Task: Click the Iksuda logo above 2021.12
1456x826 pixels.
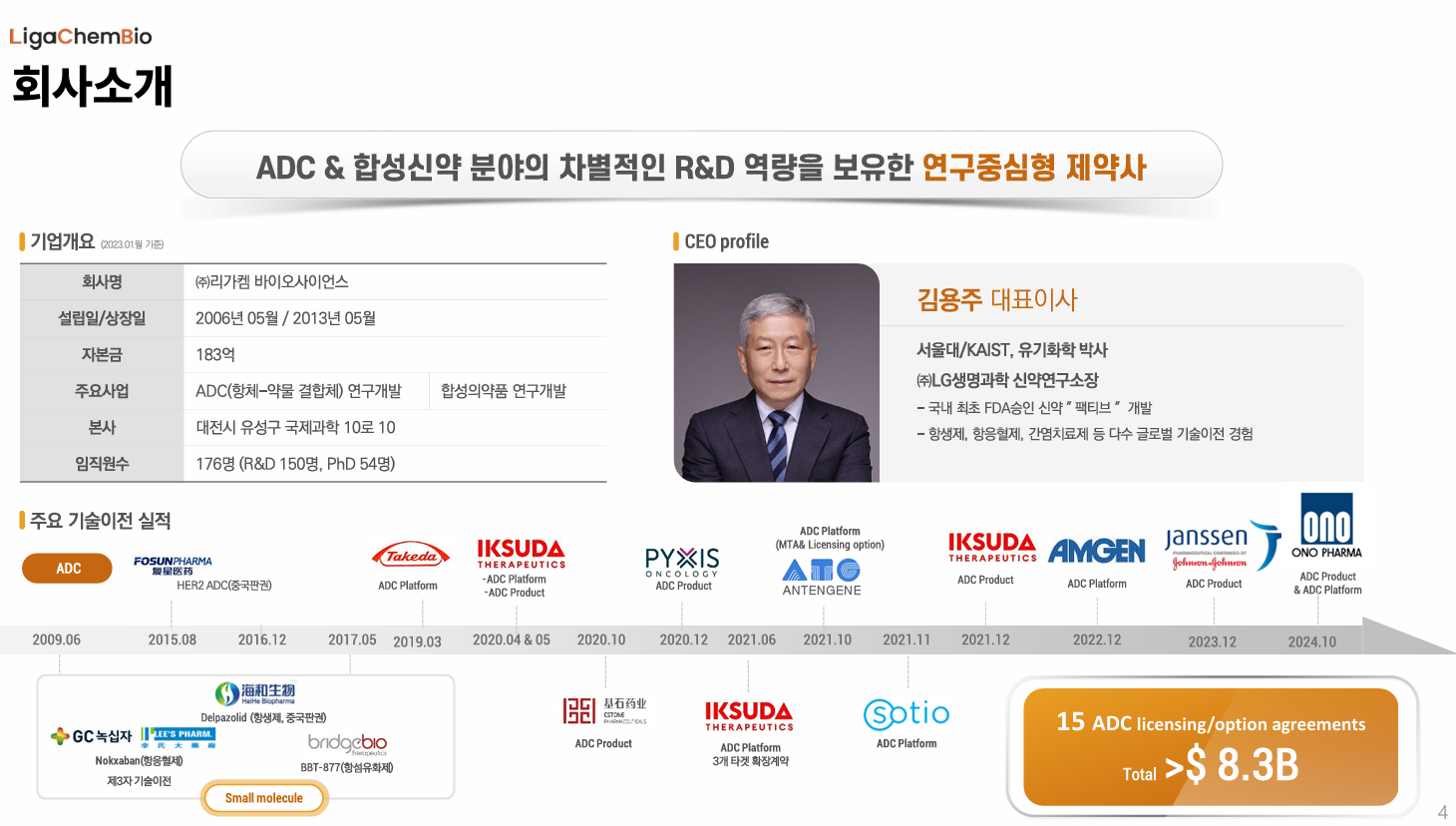Action: [x=992, y=548]
